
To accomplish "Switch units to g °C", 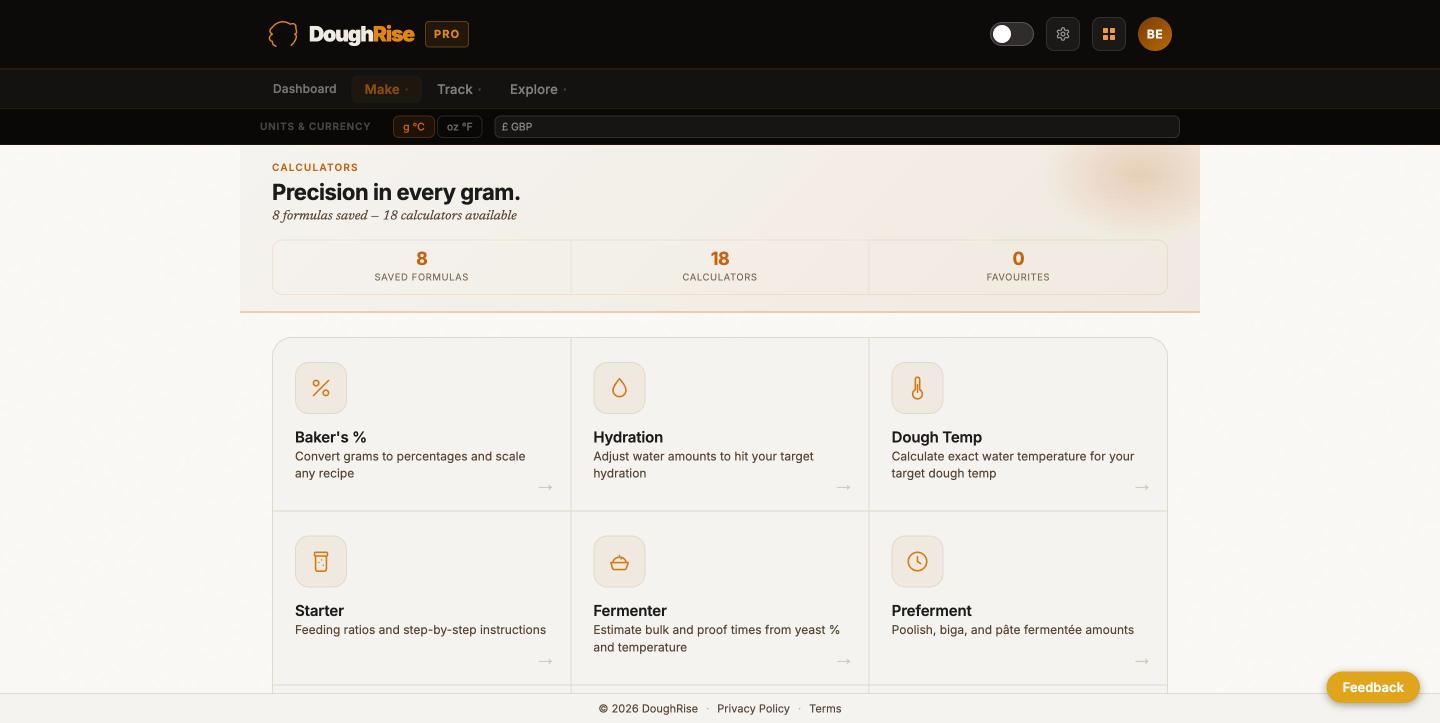I will tap(414, 127).
